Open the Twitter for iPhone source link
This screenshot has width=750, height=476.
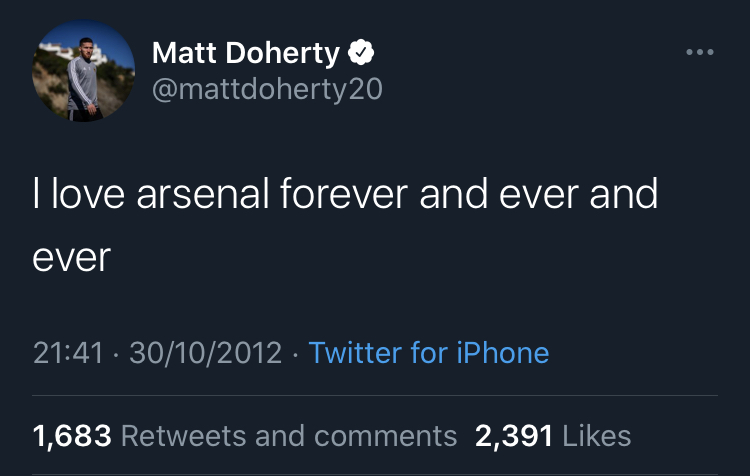tap(429, 353)
